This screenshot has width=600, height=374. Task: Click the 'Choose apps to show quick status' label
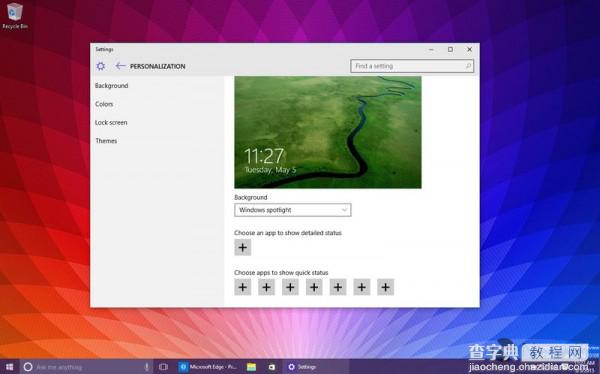281,273
